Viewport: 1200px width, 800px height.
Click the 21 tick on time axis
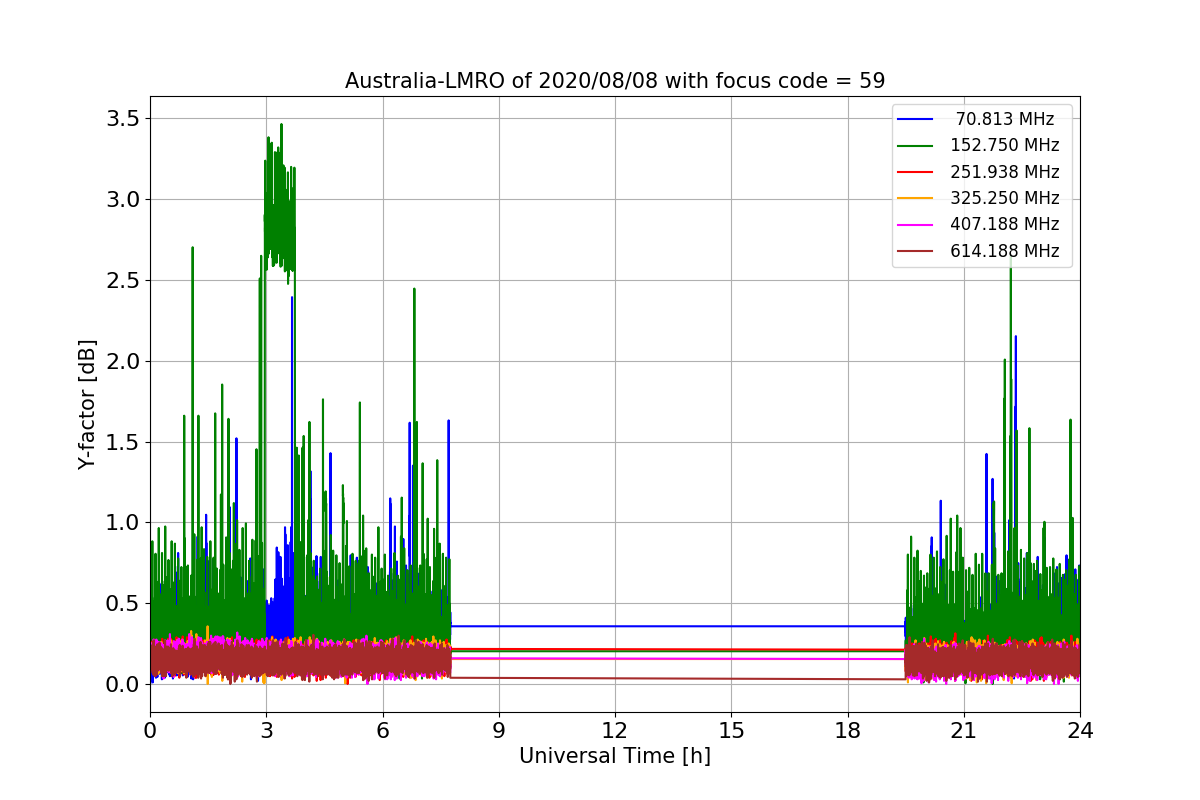pos(964,730)
